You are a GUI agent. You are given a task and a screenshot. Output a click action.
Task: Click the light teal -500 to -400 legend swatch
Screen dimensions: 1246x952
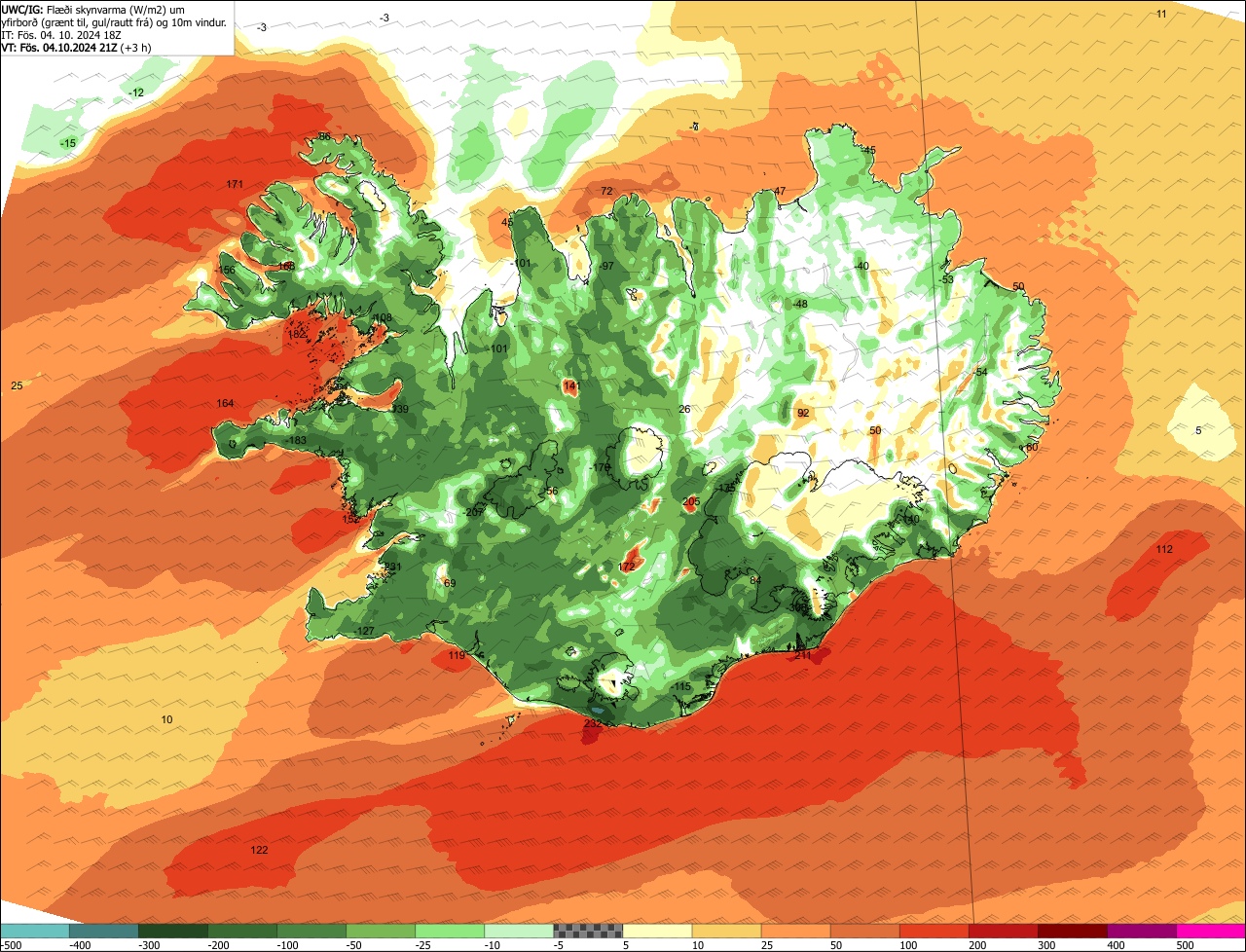(x=34, y=931)
